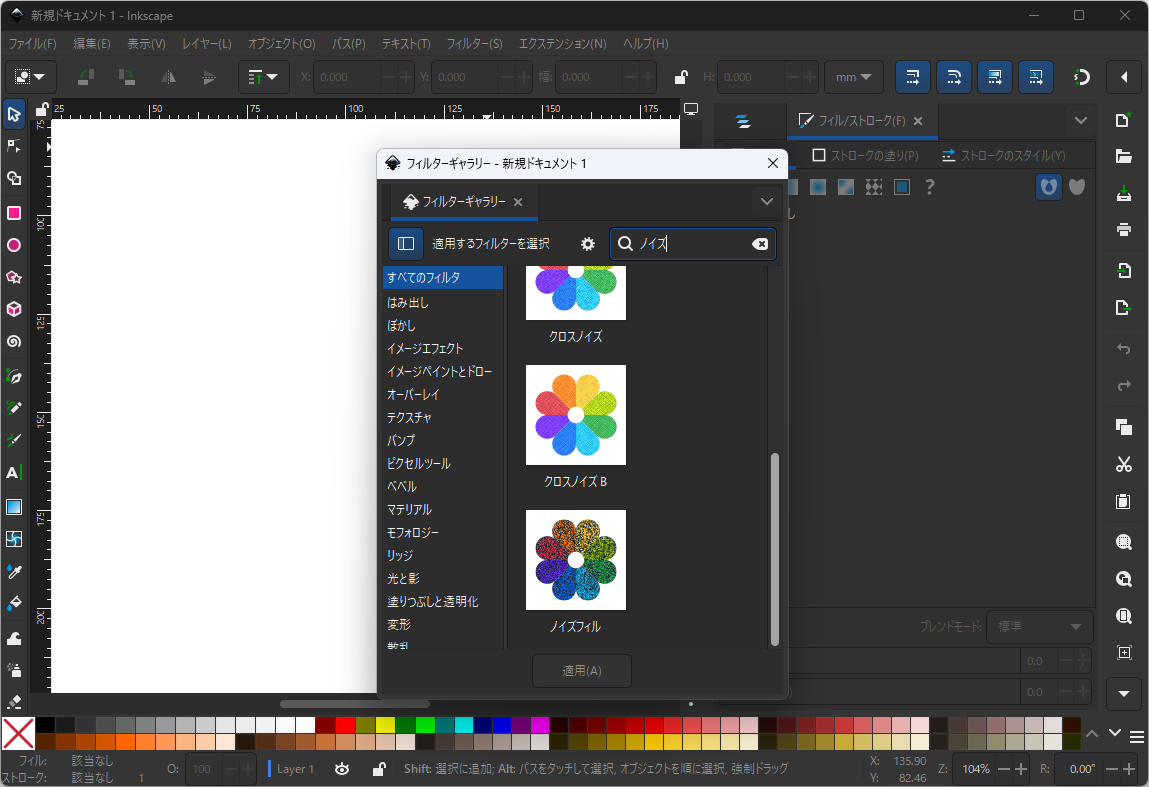The image size is (1149, 787).
Task: Expand the command bar overflow arrow
Action: pos(1123,693)
